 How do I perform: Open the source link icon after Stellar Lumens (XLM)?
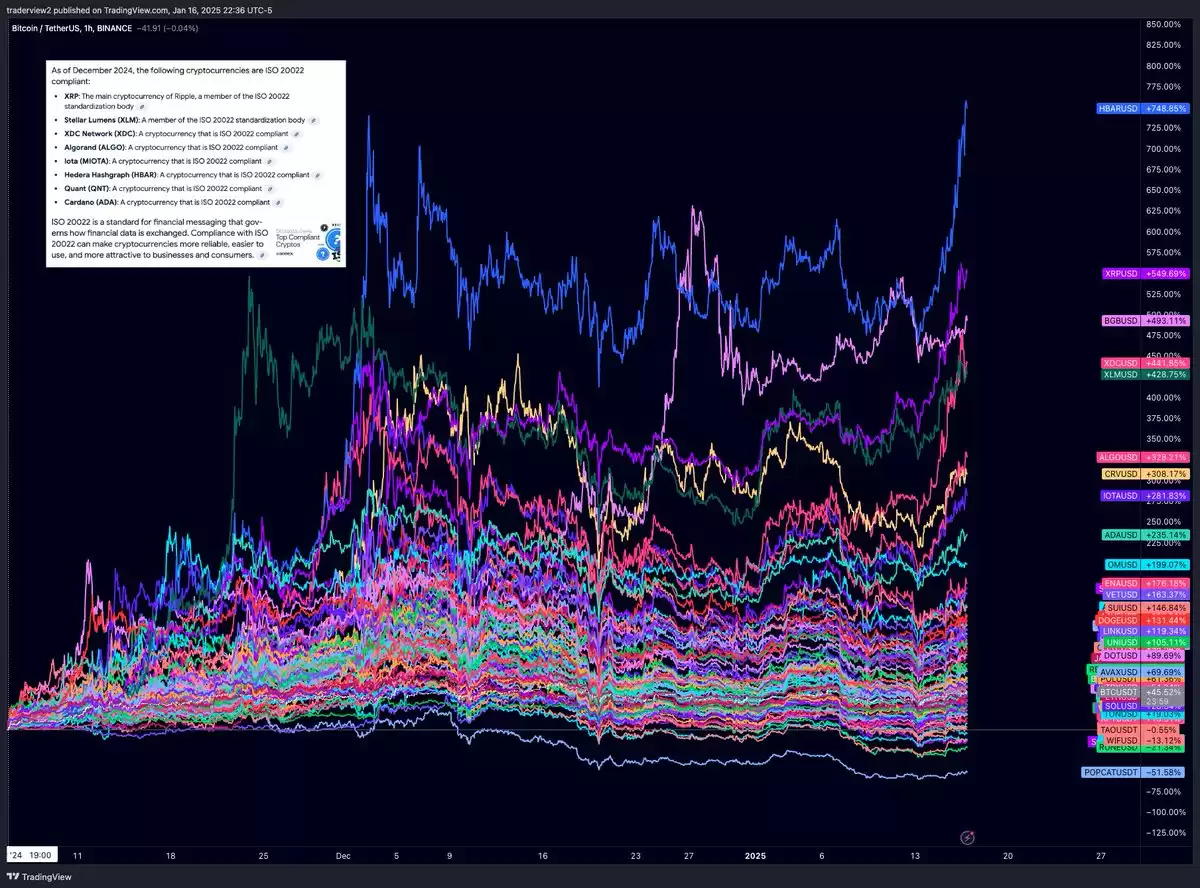click(312, 119)
